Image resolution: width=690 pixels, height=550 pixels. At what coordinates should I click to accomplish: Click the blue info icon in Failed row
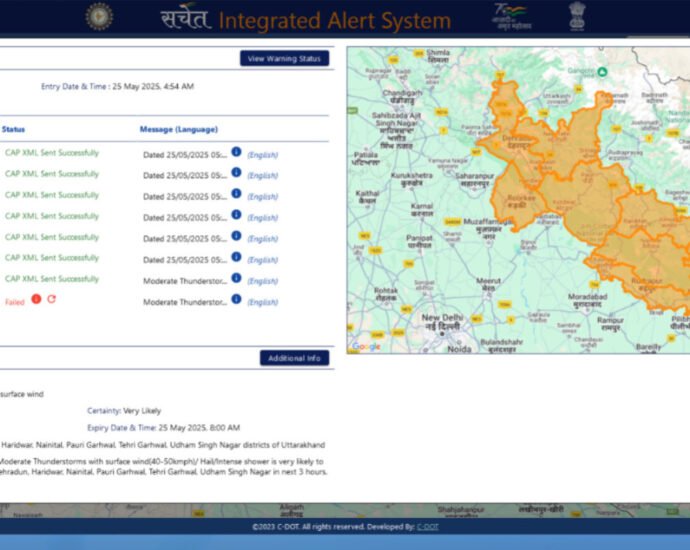click(x=237, y=299)
